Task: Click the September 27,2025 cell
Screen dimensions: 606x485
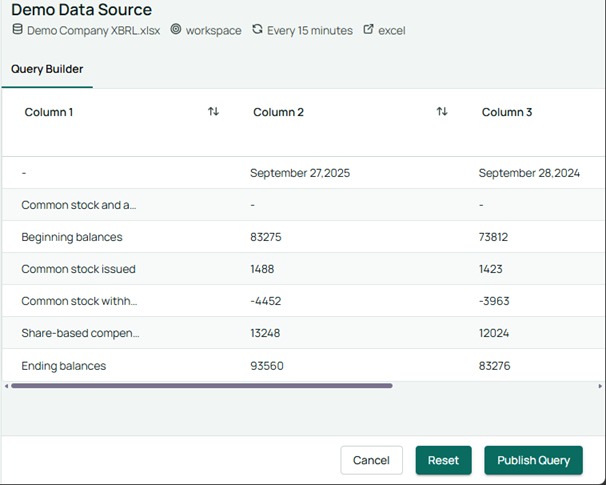Action: (300, 173)
